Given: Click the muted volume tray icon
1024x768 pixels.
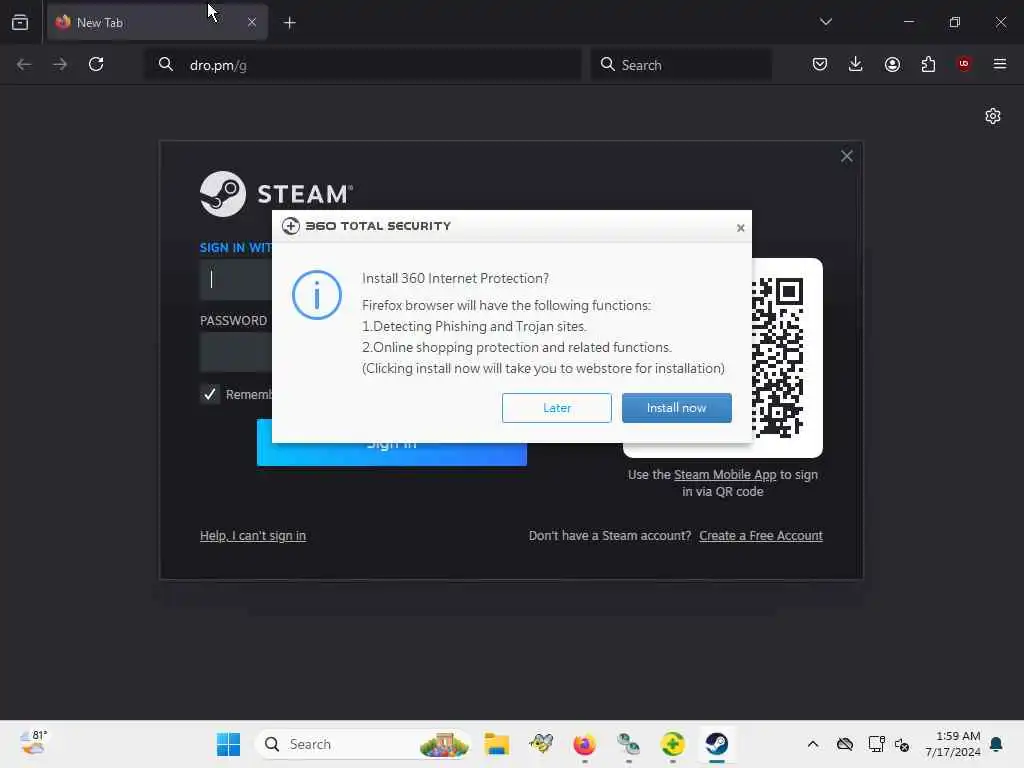Looking at the screenshot, I should point(902,744).
